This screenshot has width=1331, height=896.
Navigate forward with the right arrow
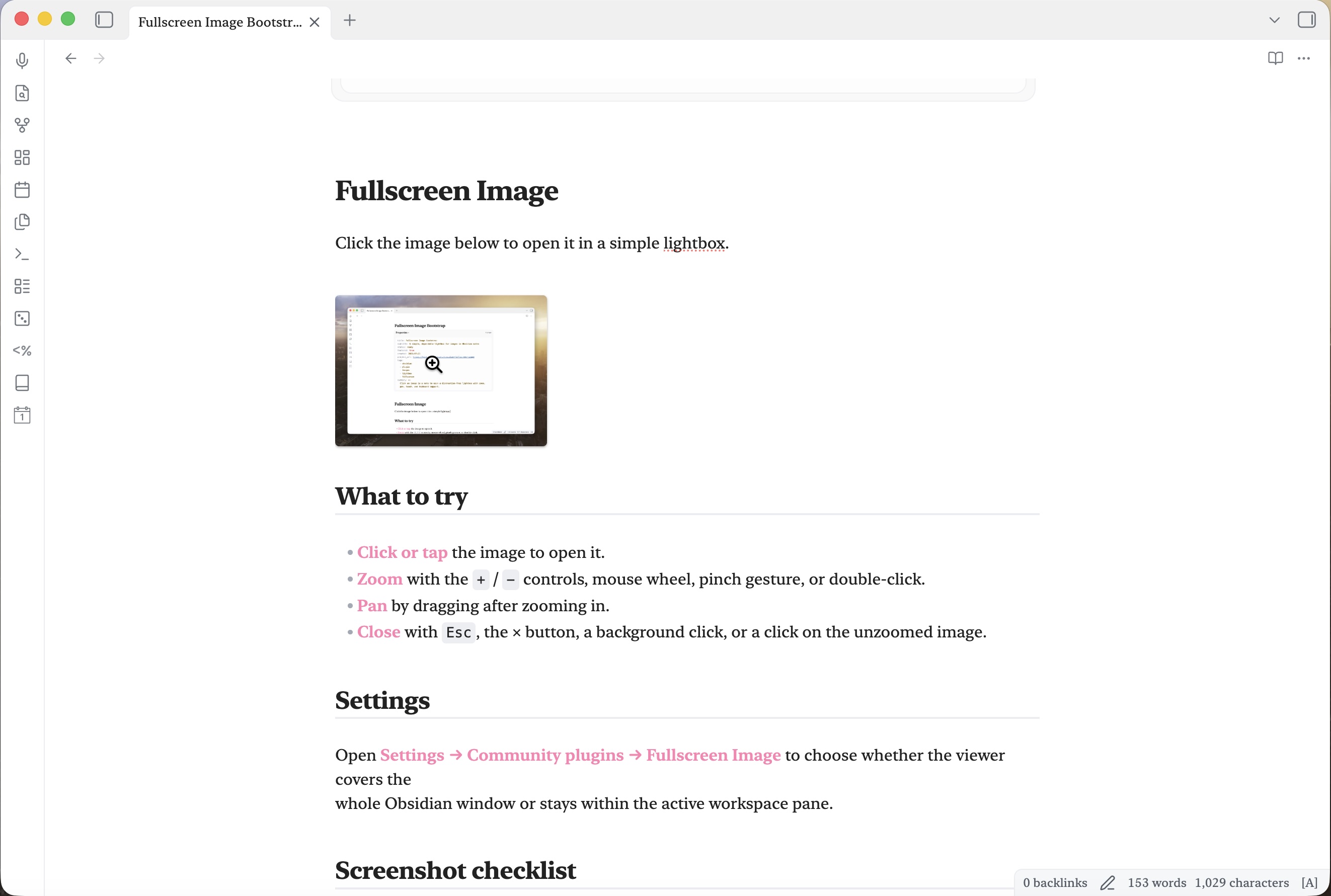[100, 58]
